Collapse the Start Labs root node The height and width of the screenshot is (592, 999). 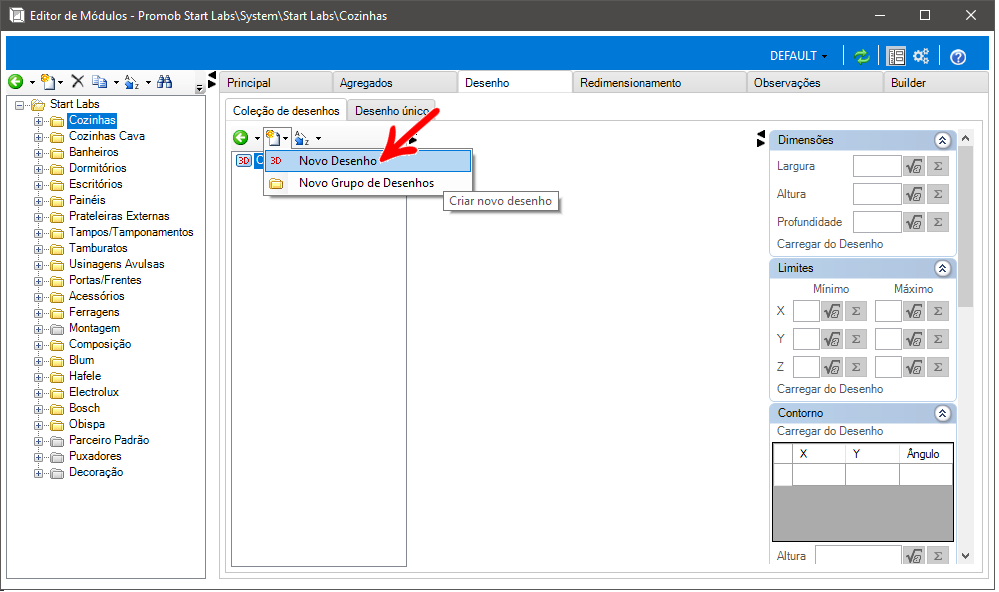(x=20, y=105)
